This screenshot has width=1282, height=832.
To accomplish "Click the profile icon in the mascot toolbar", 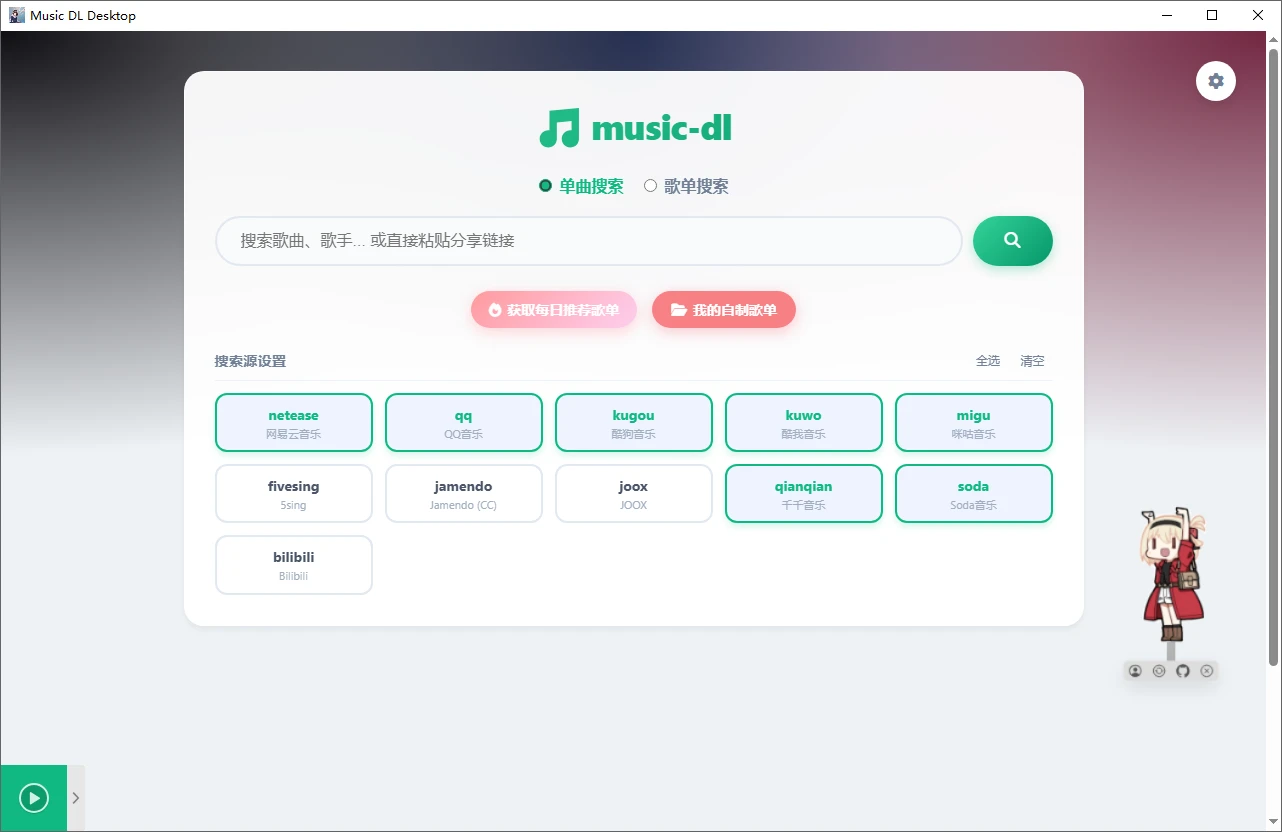I will (1135, 670).
